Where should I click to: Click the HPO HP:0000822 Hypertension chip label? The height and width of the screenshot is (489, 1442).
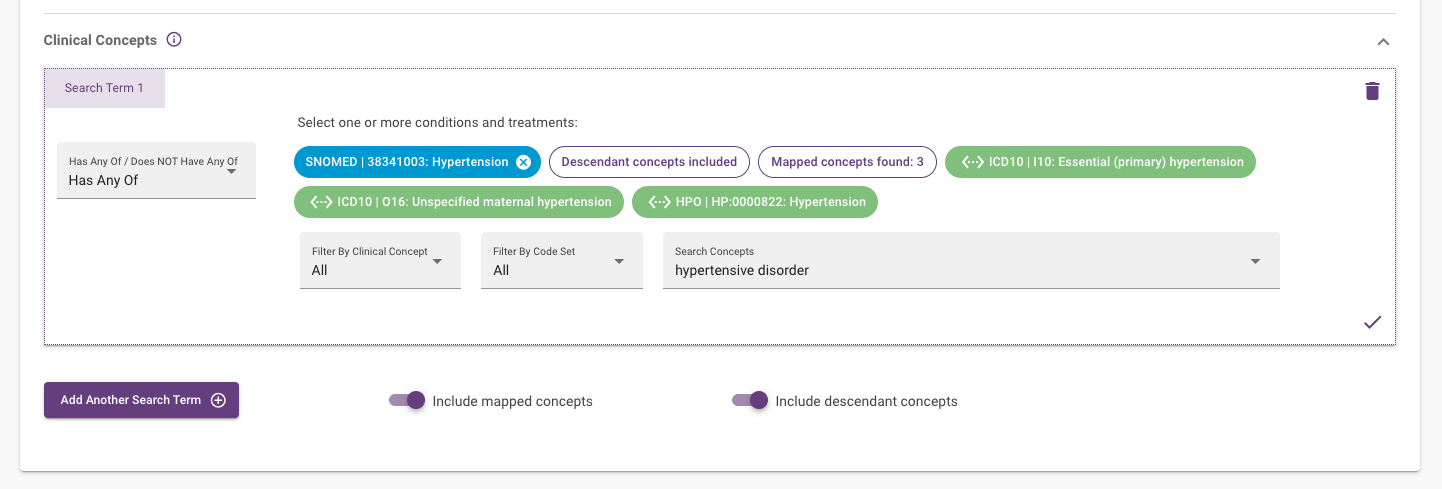(767, 202)
